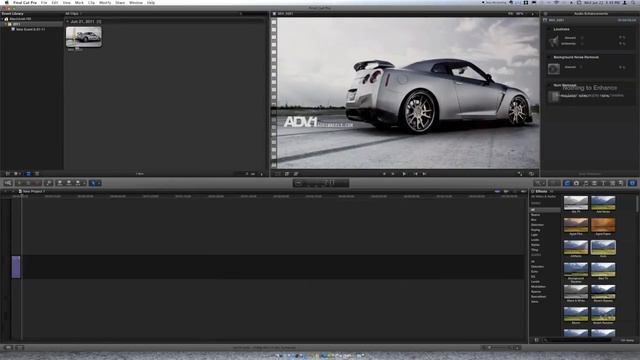640x360 pixels.
Task: Open the File menu
Action: coord(44,2)
